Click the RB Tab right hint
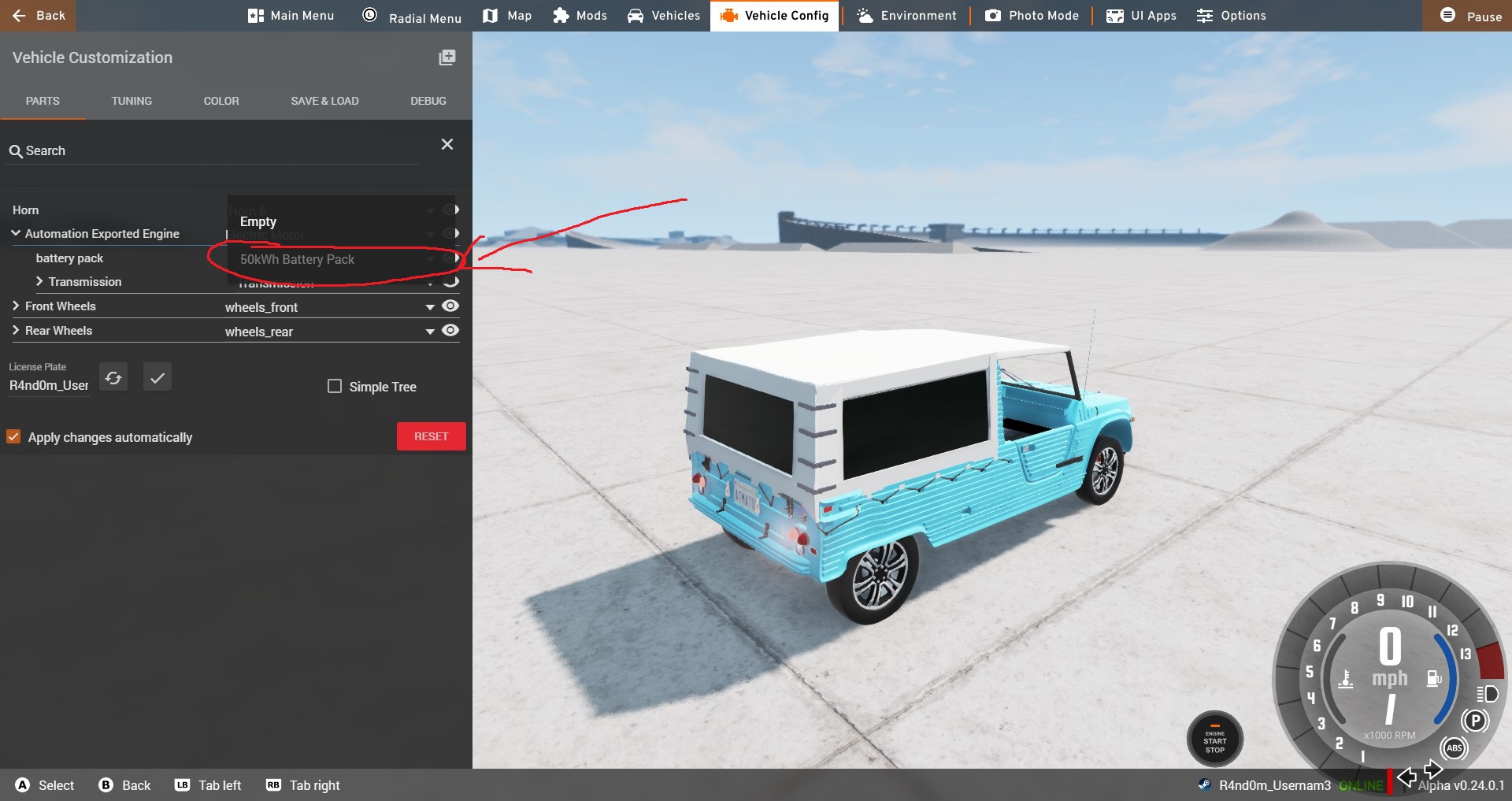Screen dimensions: 1512x801 click(x=303, y=785)
